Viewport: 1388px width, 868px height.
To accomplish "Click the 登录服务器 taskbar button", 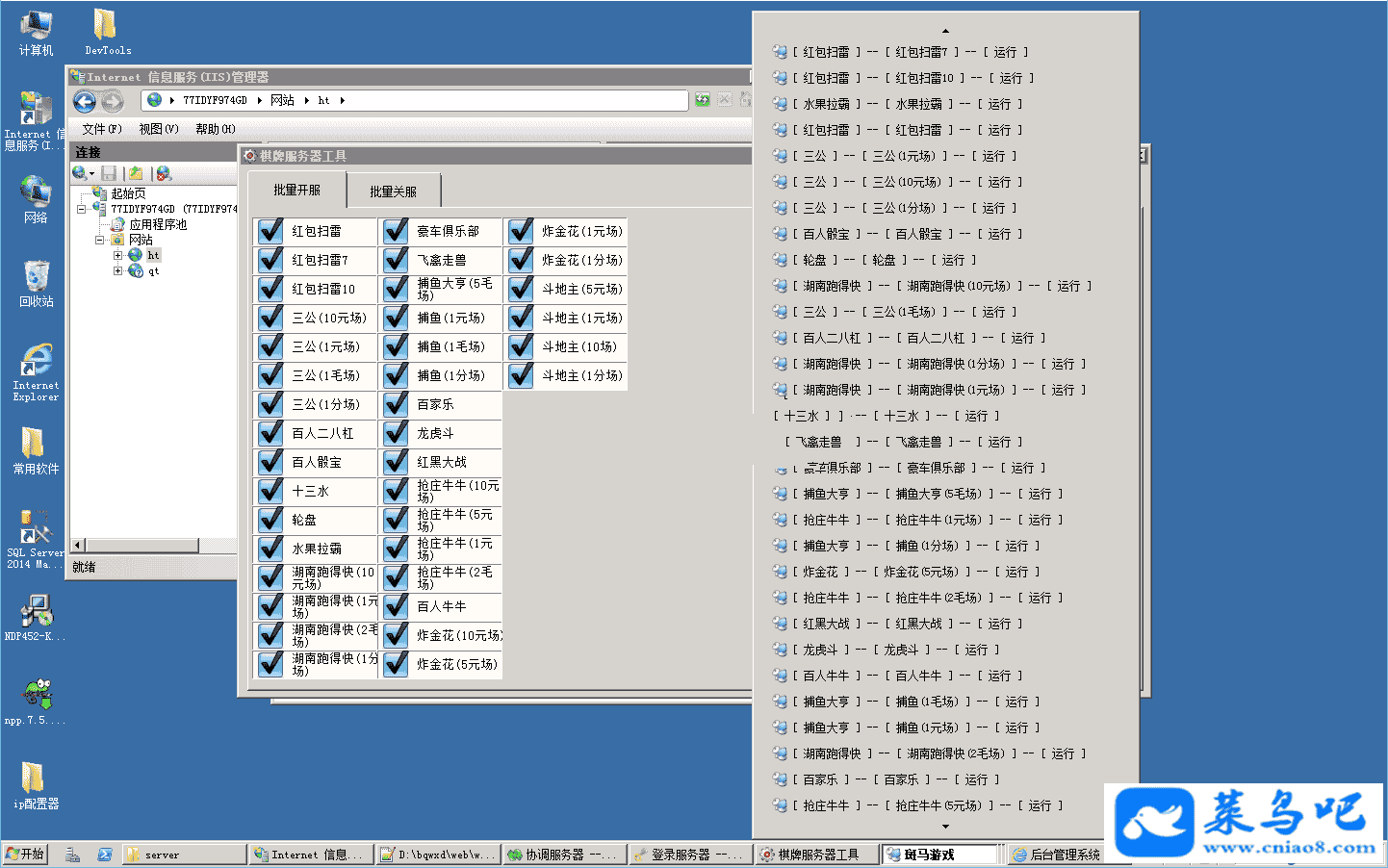I will point(689,855).
